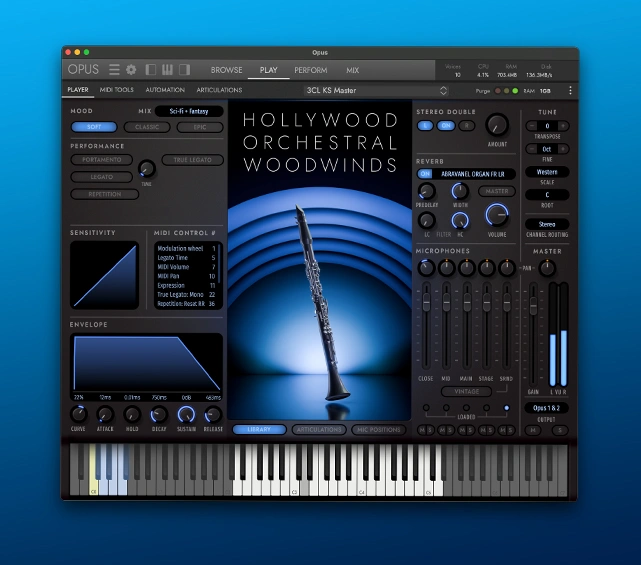Open the Articulations top tab
Image resolution: width=641 pixels, height=565 pixels.
pos(219,90)
